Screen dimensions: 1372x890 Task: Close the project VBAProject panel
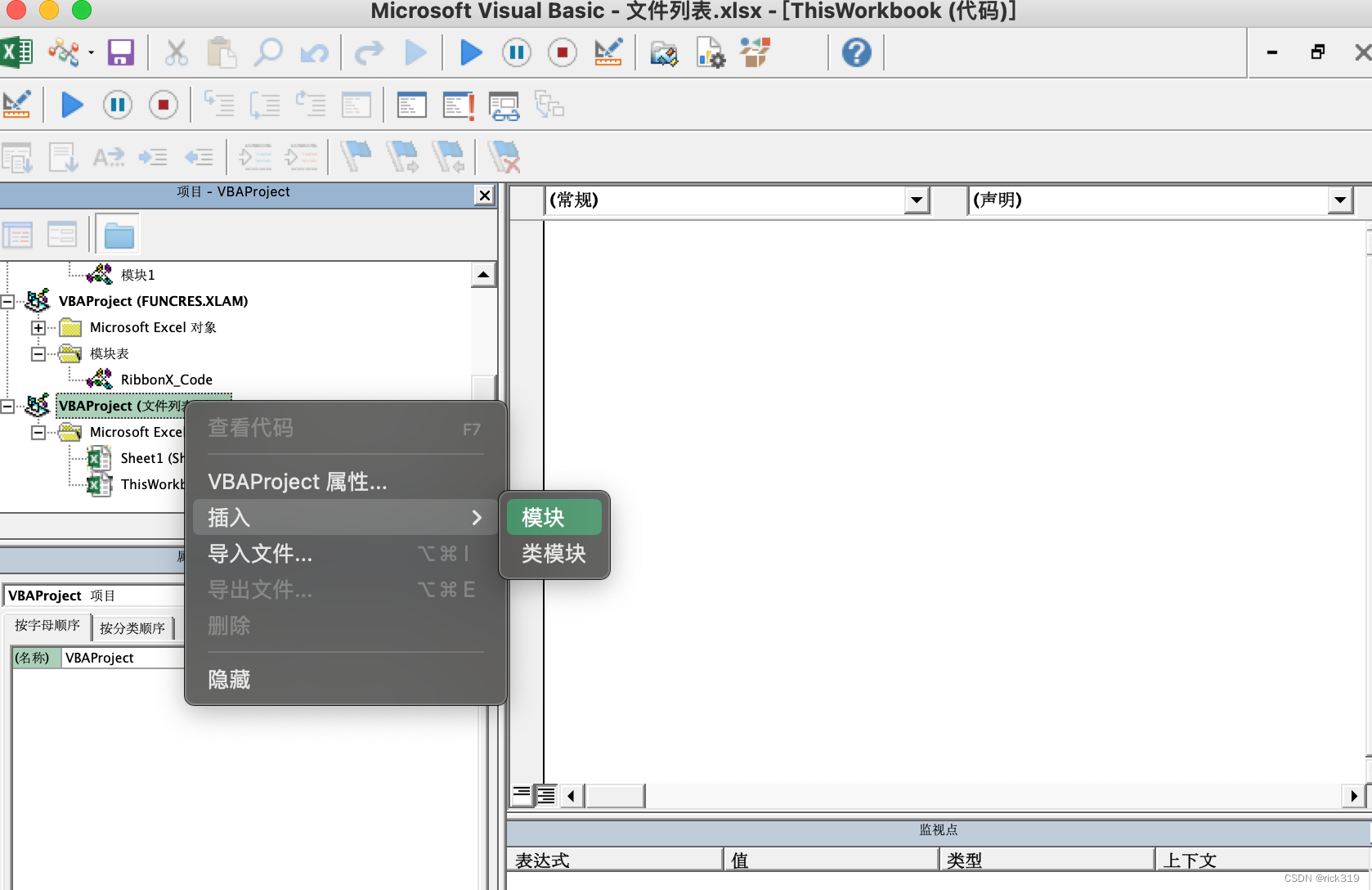pyautogui.click(x=485, y=196)
